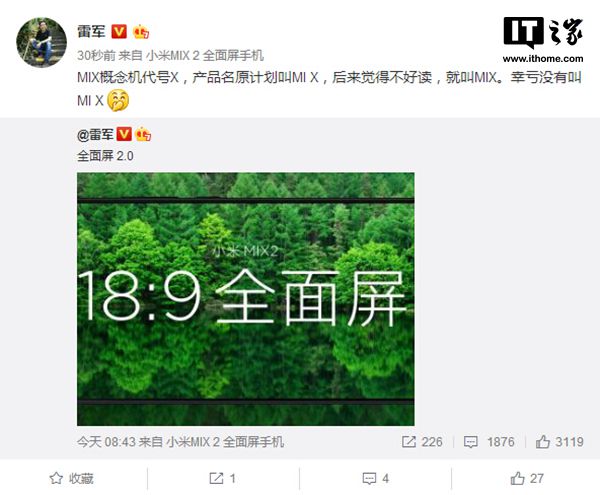This screenshot has height=495, width=600.
Task: Click the laughing emoji after MI X
Action: coord(118,101)
